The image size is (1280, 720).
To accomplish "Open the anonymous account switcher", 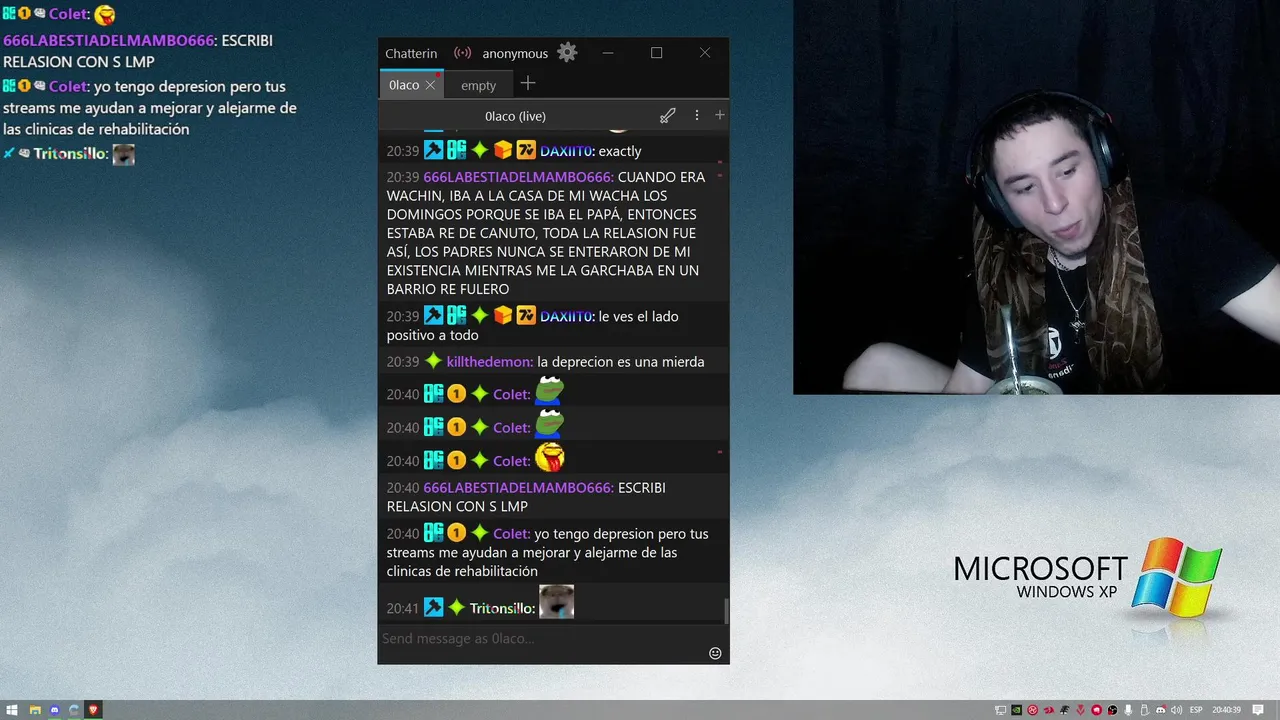I will 515,53.
